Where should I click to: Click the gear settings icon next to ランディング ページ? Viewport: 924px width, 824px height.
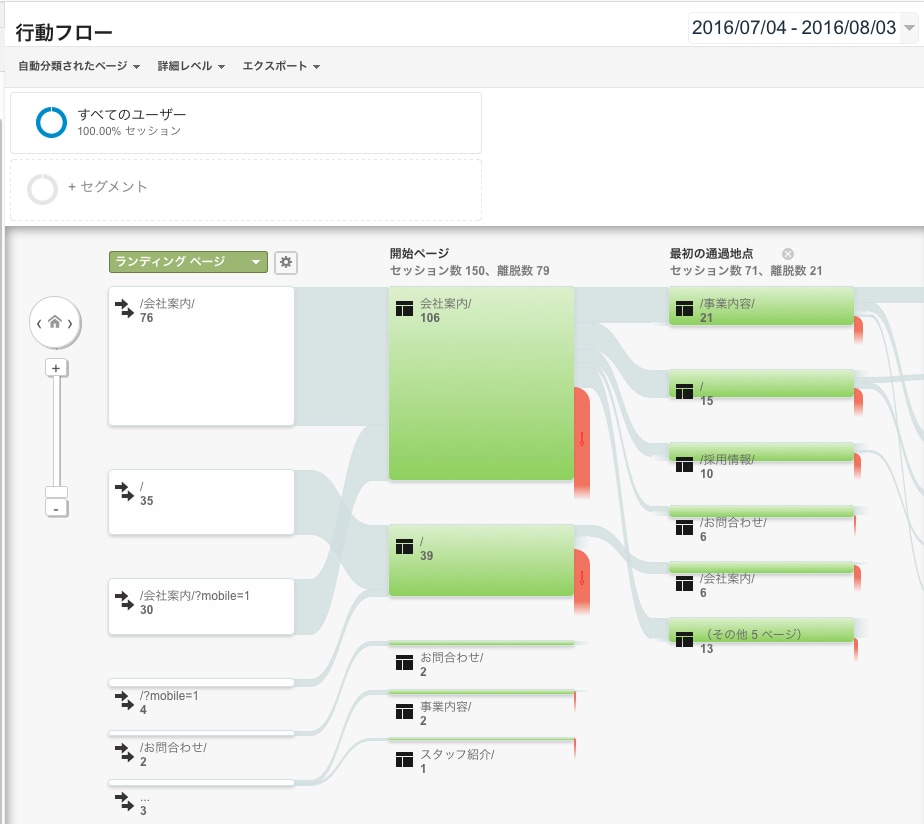[286, 262]
